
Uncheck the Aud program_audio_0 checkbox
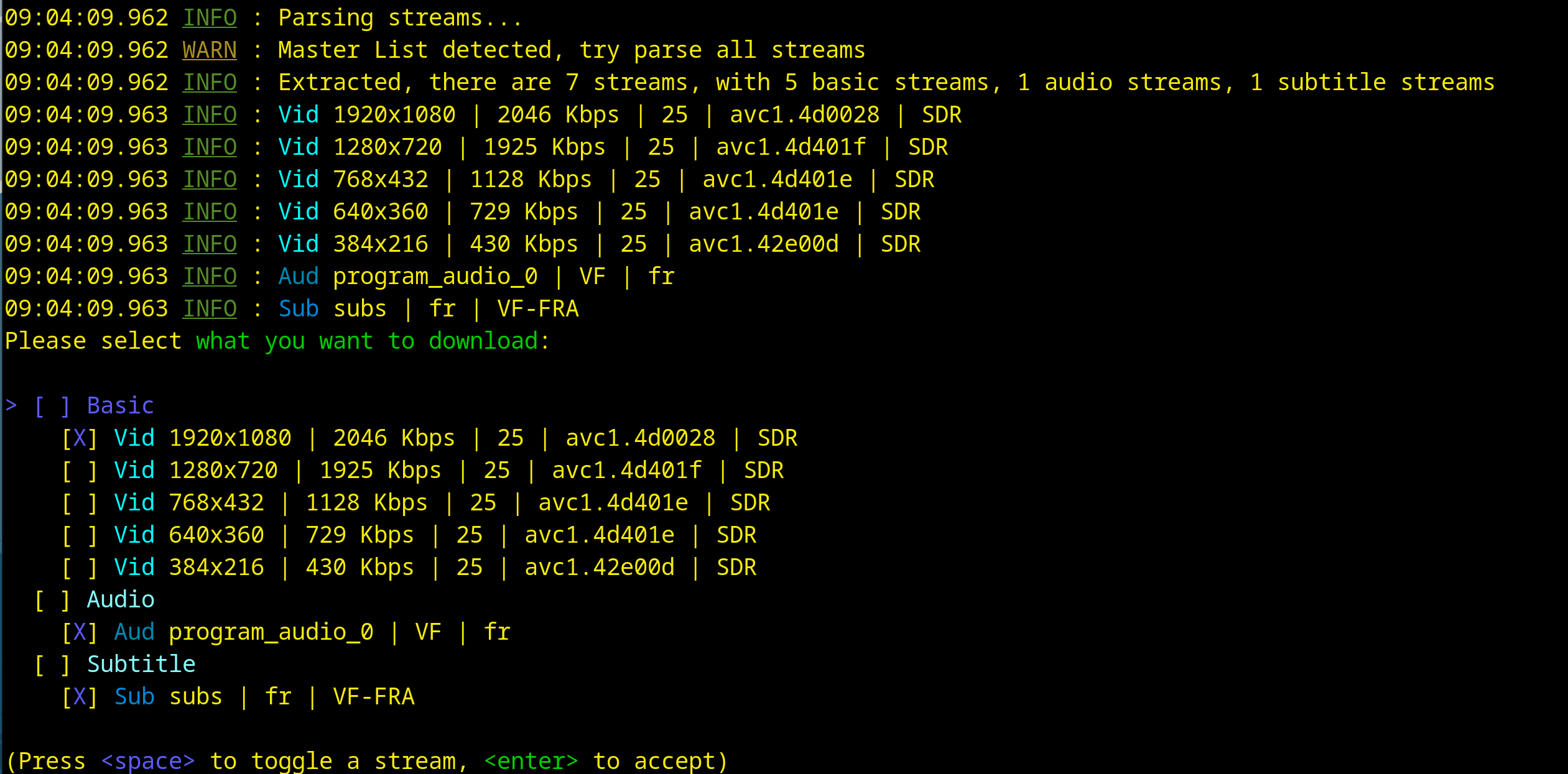(80, 632)
